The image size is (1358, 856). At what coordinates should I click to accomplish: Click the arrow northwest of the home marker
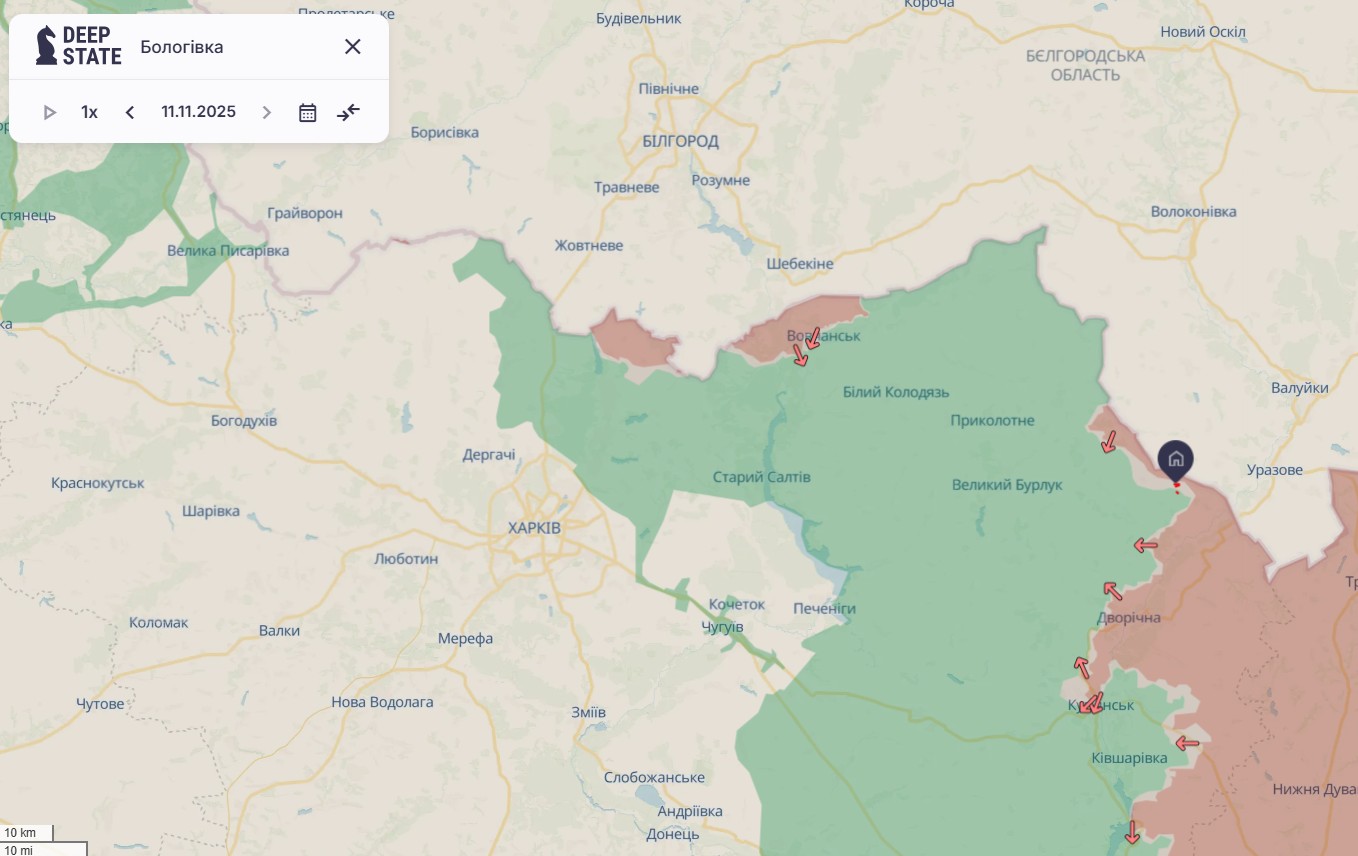coord(1109,441)
